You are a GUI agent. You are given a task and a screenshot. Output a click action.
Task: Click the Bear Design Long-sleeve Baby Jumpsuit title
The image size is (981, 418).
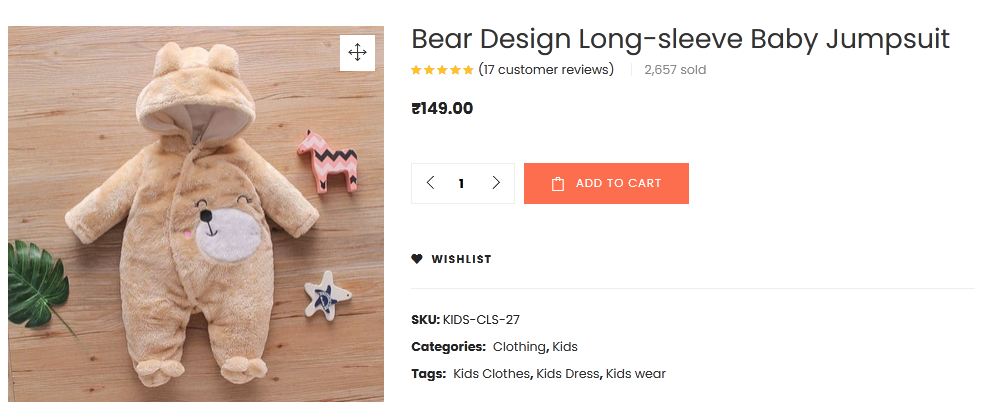[680, 40]
